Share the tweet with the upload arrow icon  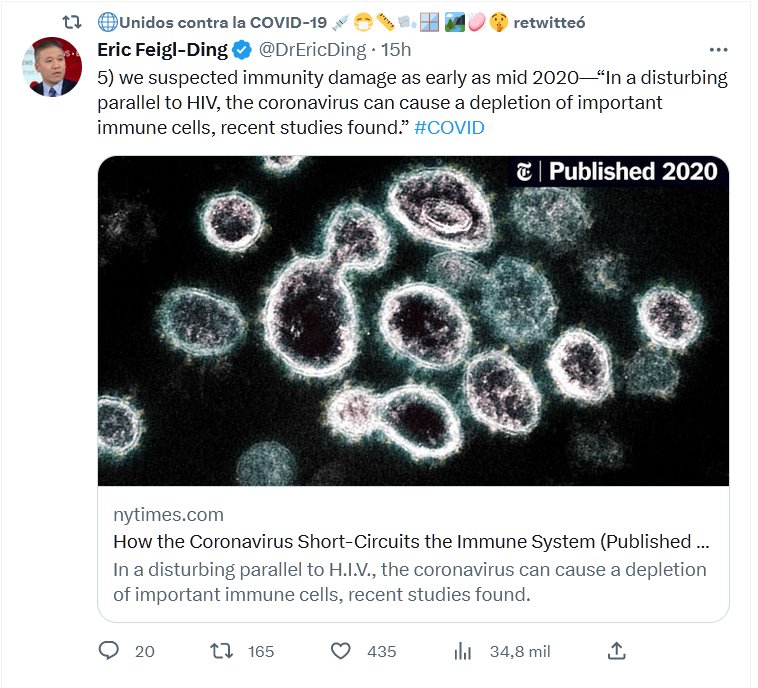point(617,651)
